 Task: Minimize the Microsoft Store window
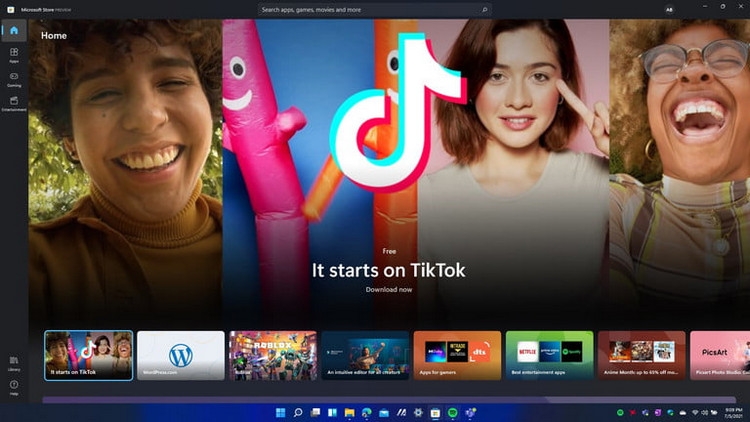tap(705, 7)
